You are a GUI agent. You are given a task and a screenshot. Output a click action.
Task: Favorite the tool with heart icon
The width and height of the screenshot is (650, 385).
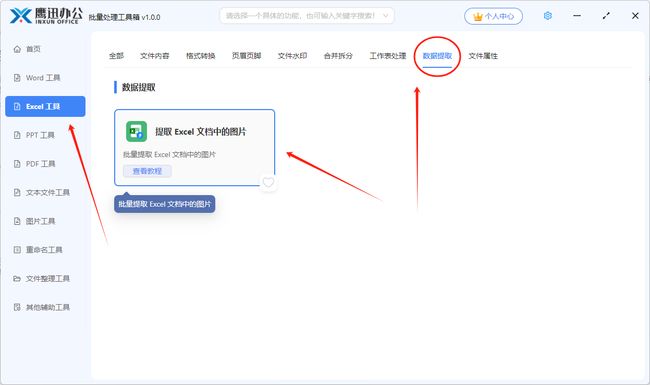coord(268,182)
